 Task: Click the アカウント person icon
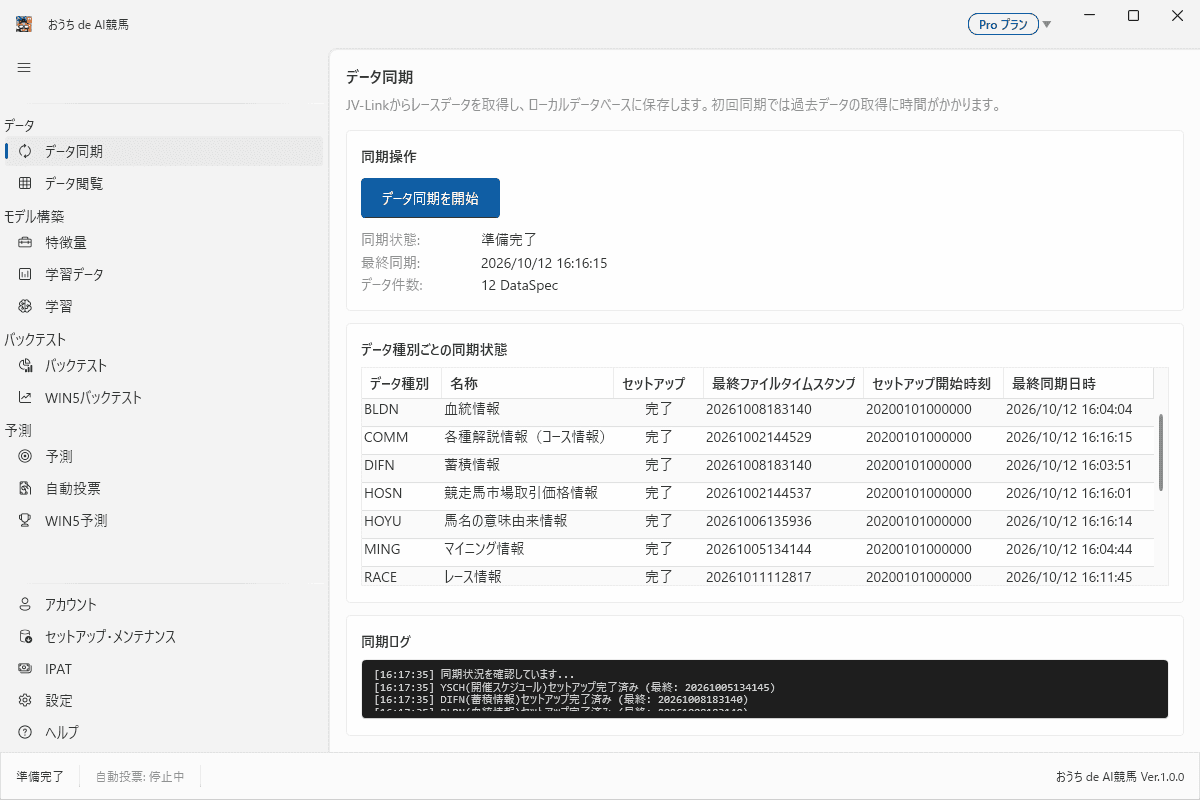click(25, 604)
